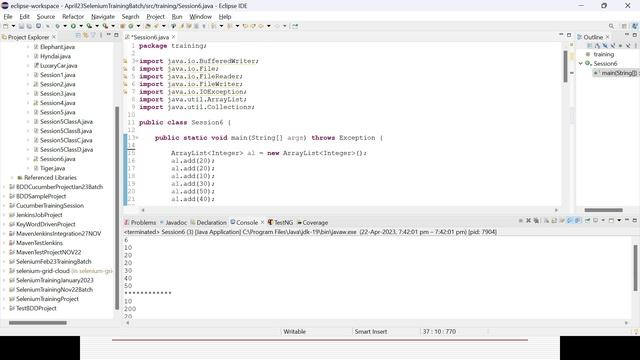Select the JenkinsJobProject project
Image resolution: width=640 pixels, height=360 pixels.
39,215
